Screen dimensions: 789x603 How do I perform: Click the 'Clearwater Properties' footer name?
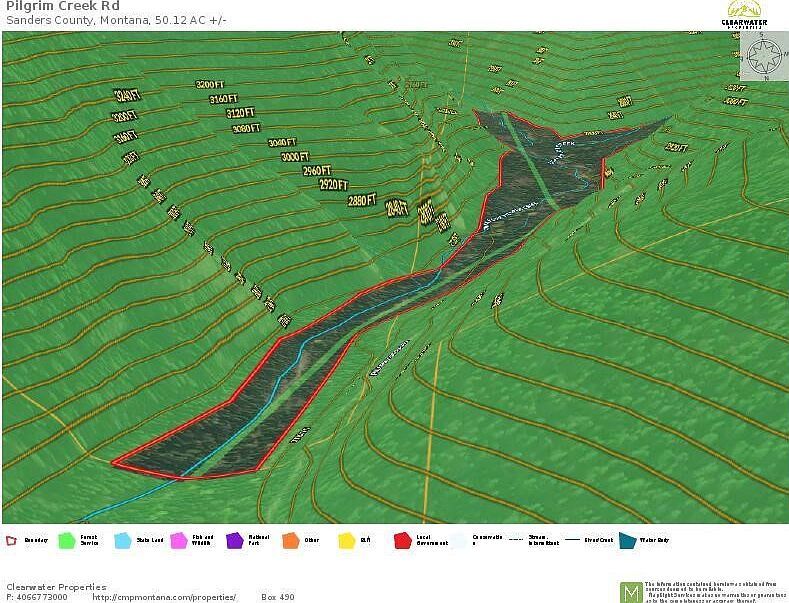pyautogui.click(x=56, y=587)
